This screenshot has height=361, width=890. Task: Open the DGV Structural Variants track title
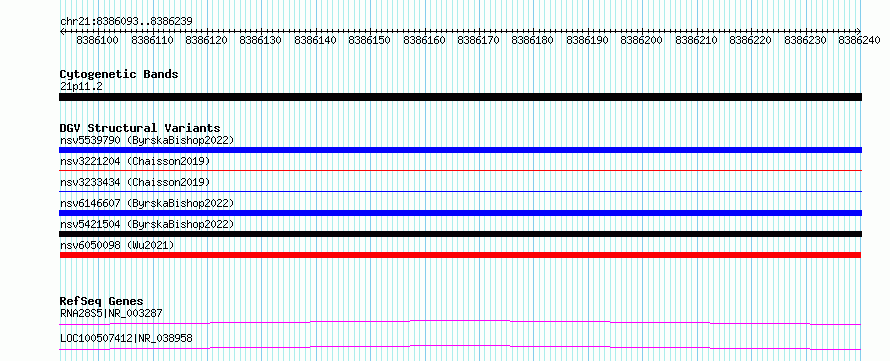click(140, 128)
